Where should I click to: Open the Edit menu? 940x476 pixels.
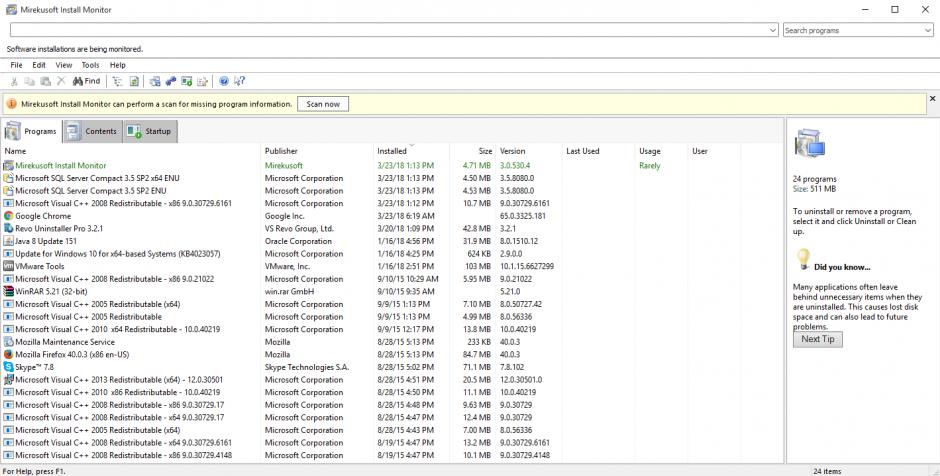pos(39,65)
